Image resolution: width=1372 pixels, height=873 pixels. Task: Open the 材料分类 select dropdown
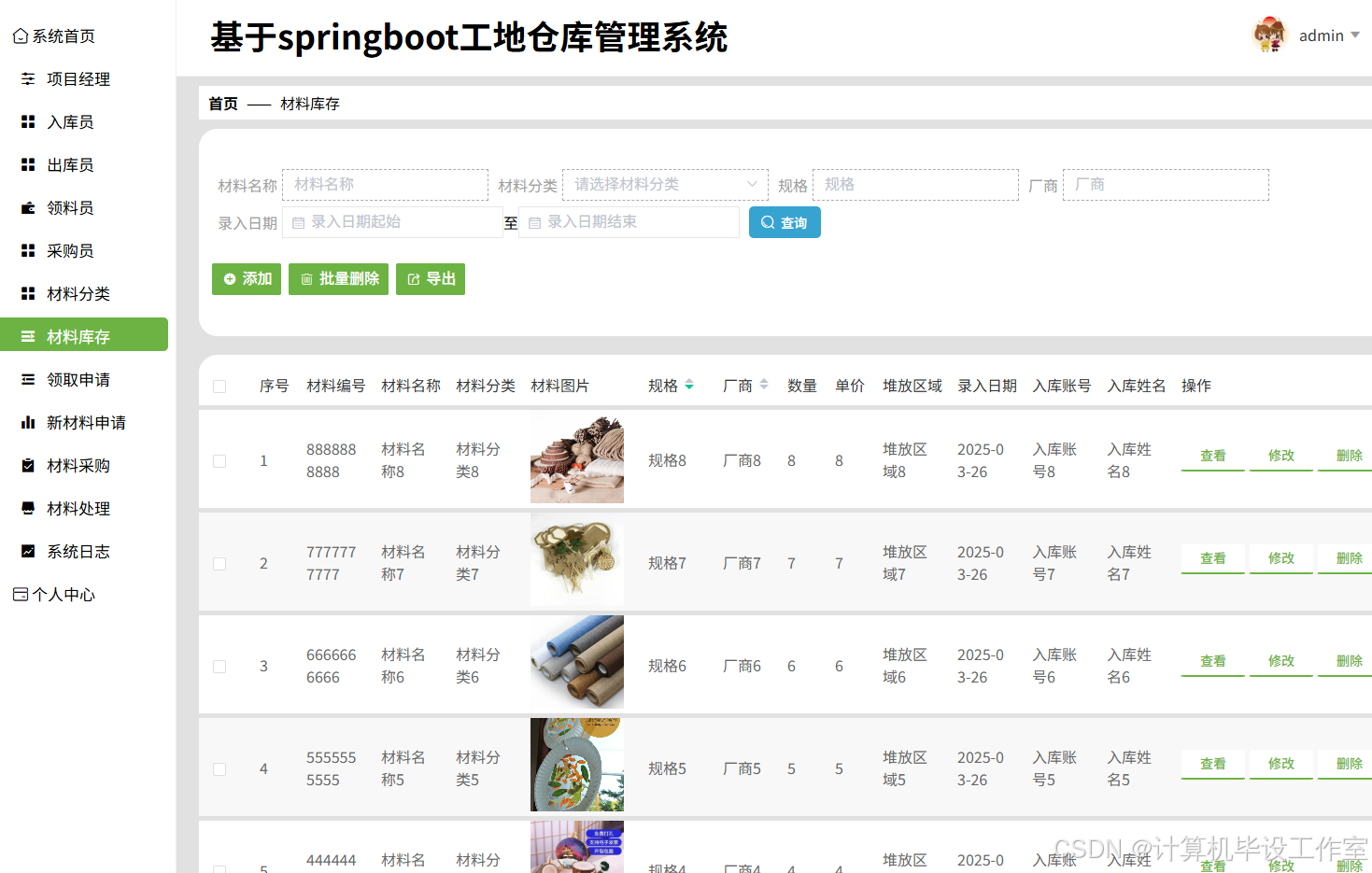[x=665, y=185]
